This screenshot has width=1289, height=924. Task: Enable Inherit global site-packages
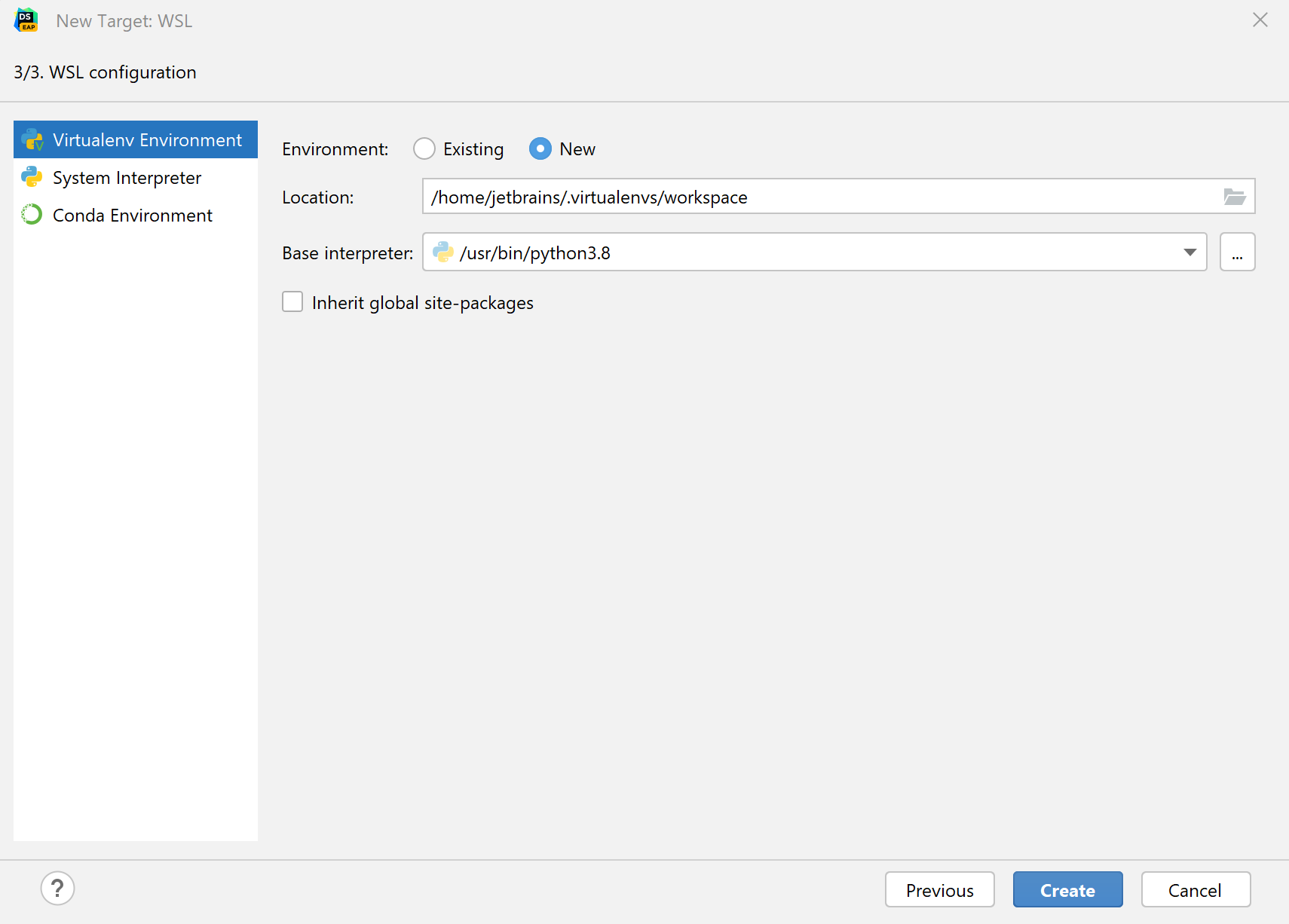point(292,301)
